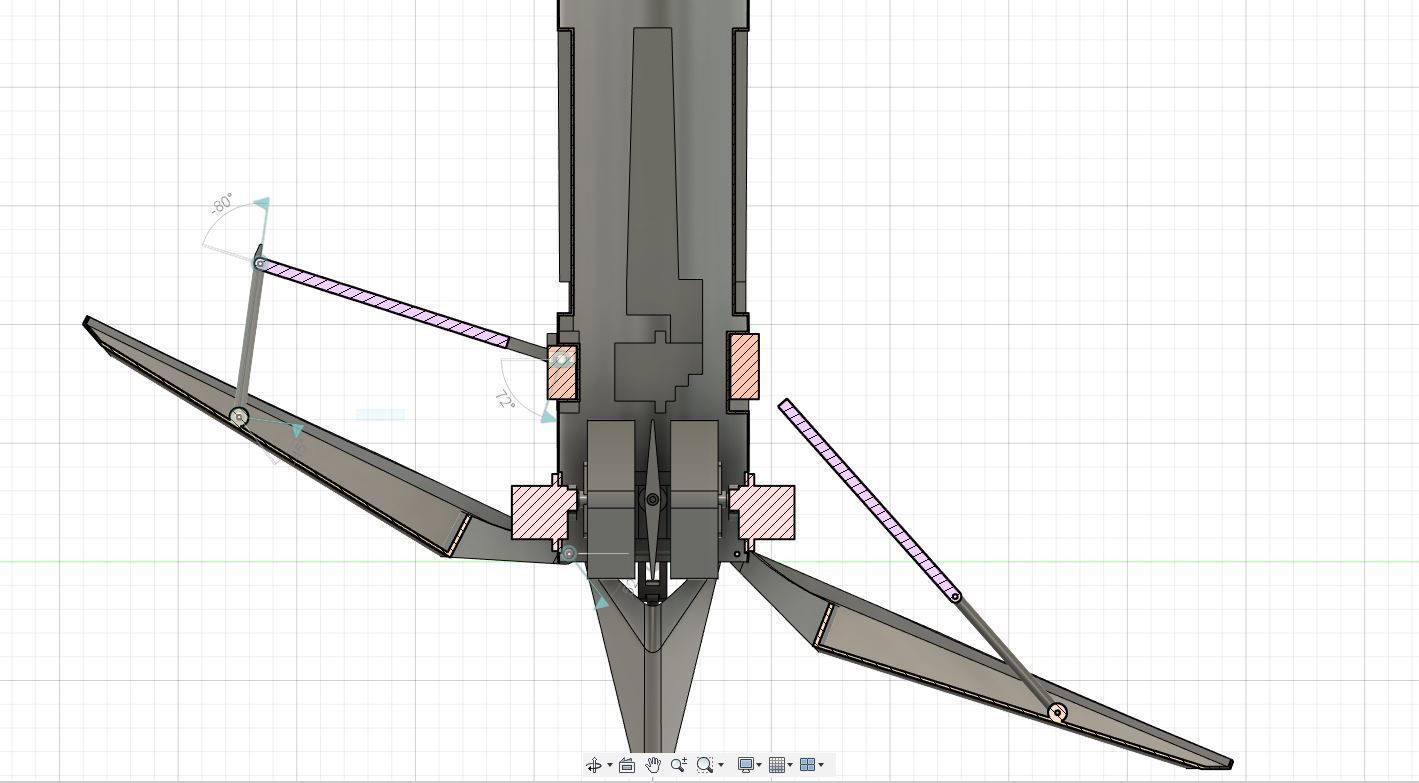Click the rotation arrow near -80° arc
This screenshot has width=1419, height=783.
(x=262, y=204)
